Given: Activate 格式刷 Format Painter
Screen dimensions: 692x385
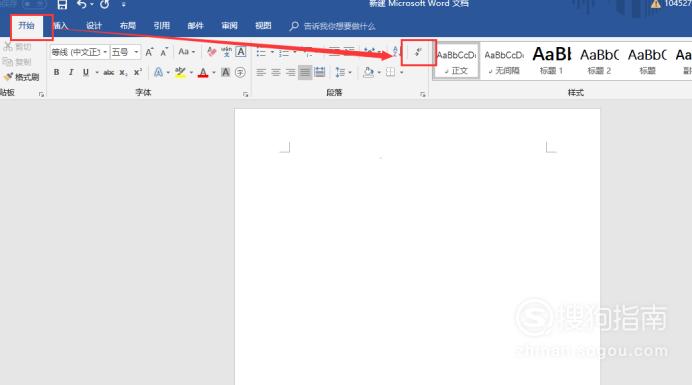Looking at the screenshot, I should pyautogui.click(x=21, y=77).
